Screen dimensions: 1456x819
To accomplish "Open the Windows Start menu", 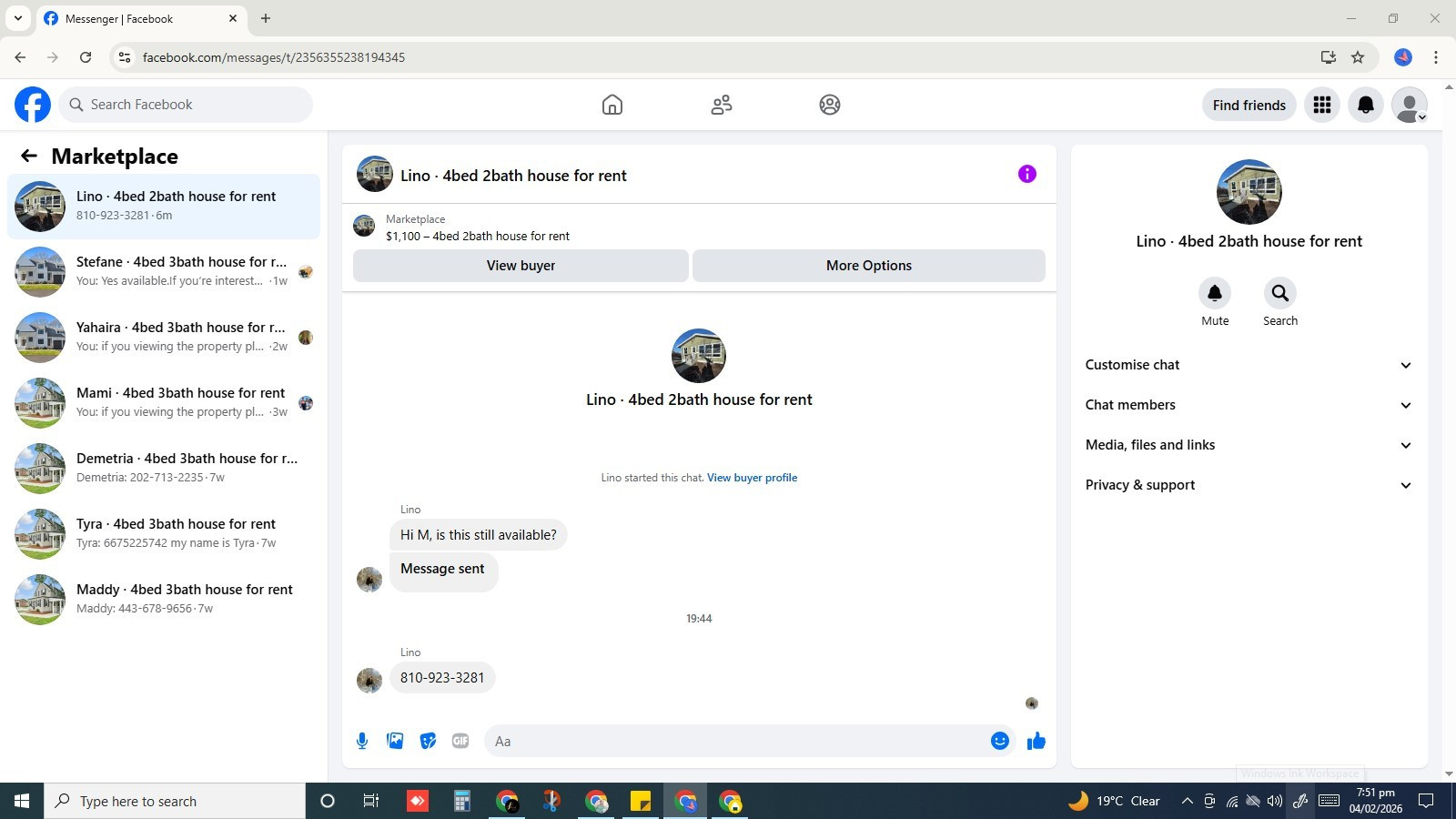I will pos(22,801).
